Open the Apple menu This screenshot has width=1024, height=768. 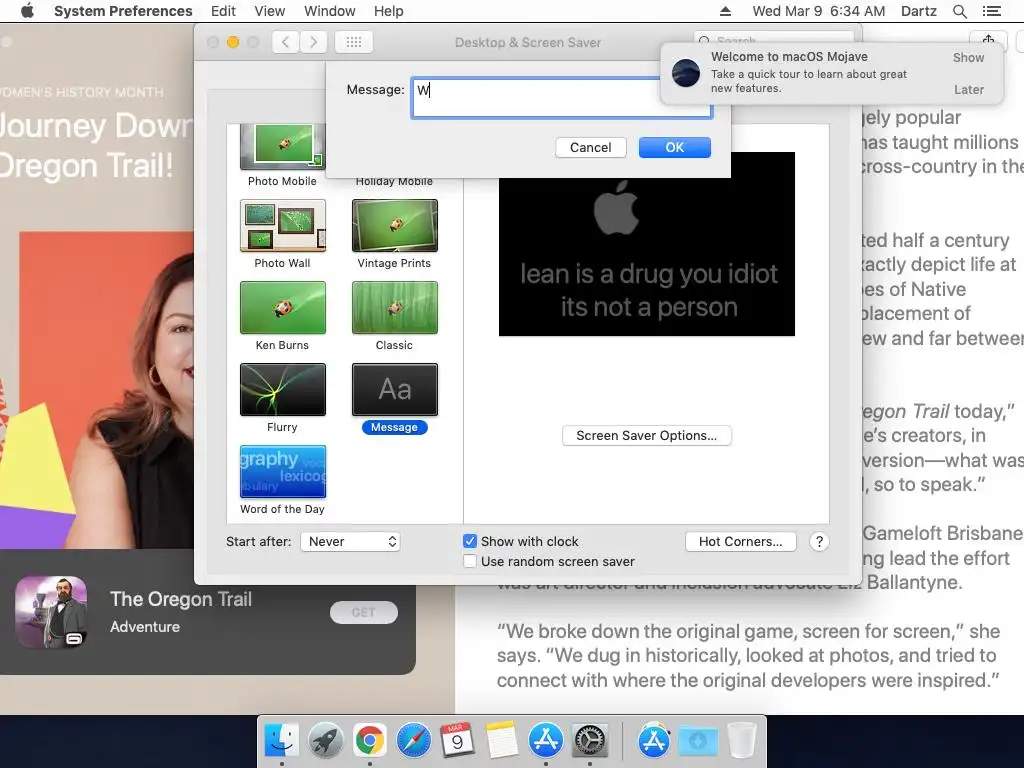27,11
